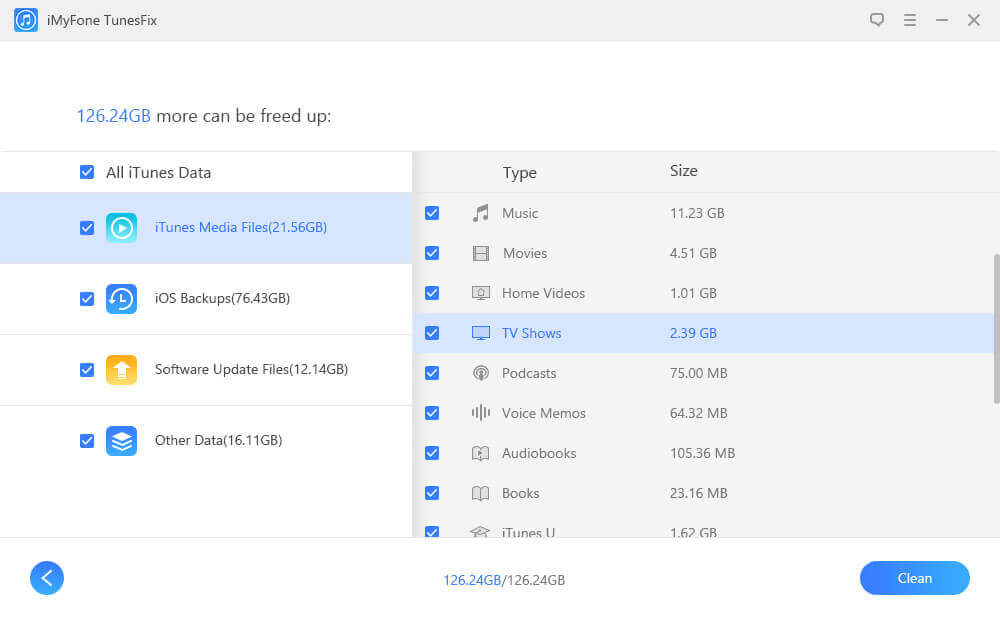This screenshot has height=618, width=1000.
Task: Deselect the Movies checkbox
Action: (432, 253)
